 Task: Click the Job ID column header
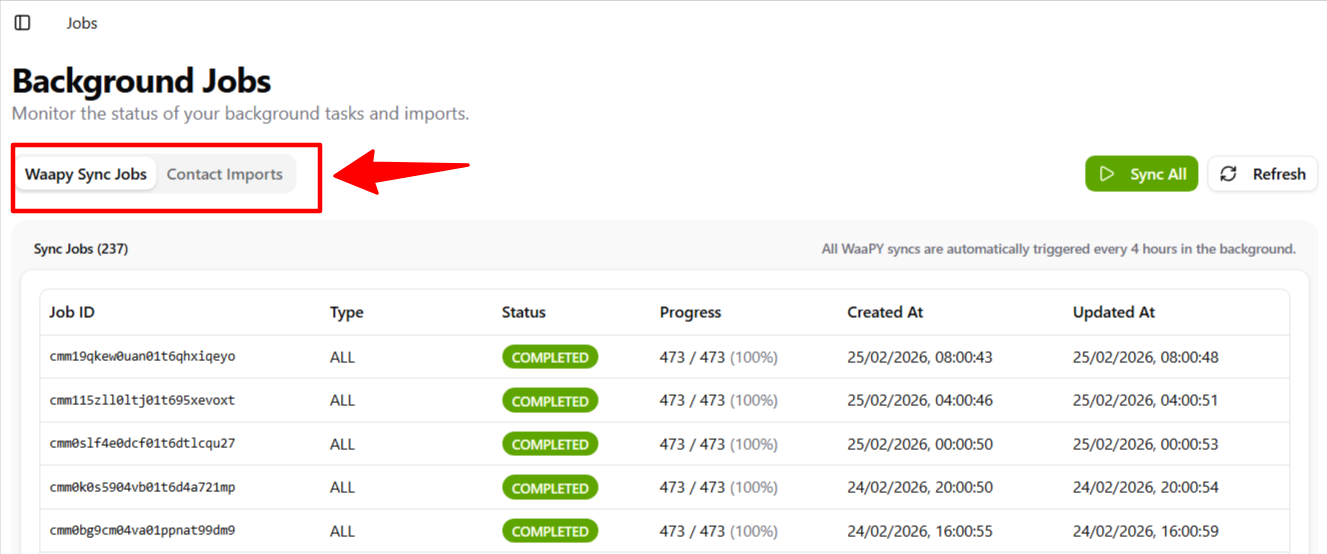[x=72, y=312]
